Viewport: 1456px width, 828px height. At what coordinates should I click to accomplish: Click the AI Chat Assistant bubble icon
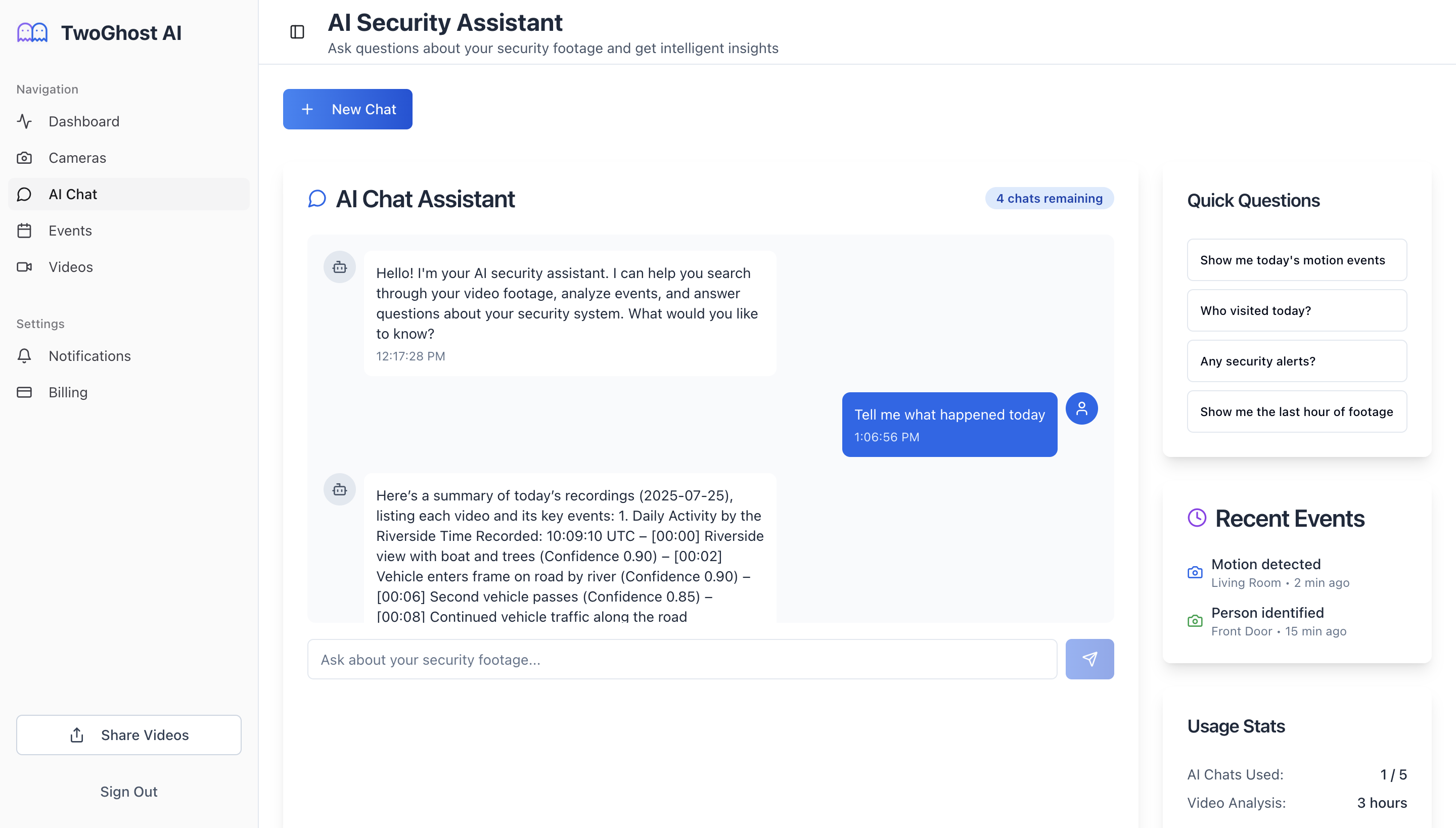tap(317, 199)
